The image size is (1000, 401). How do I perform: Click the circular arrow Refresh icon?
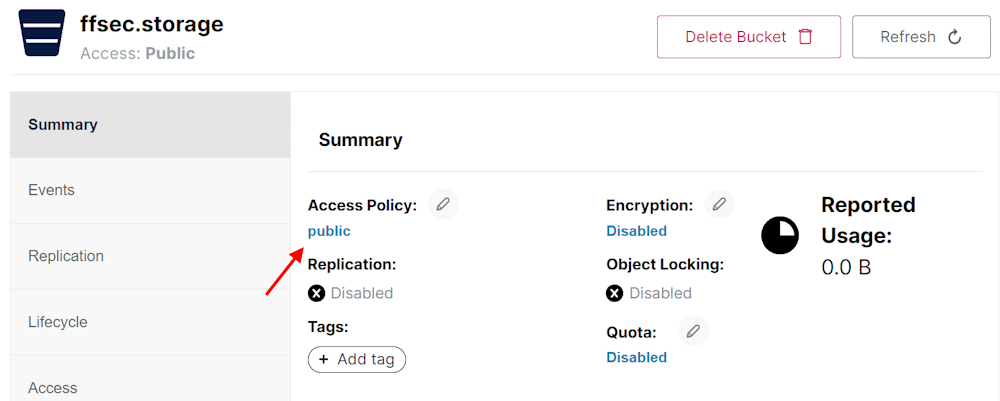(954, 37)
